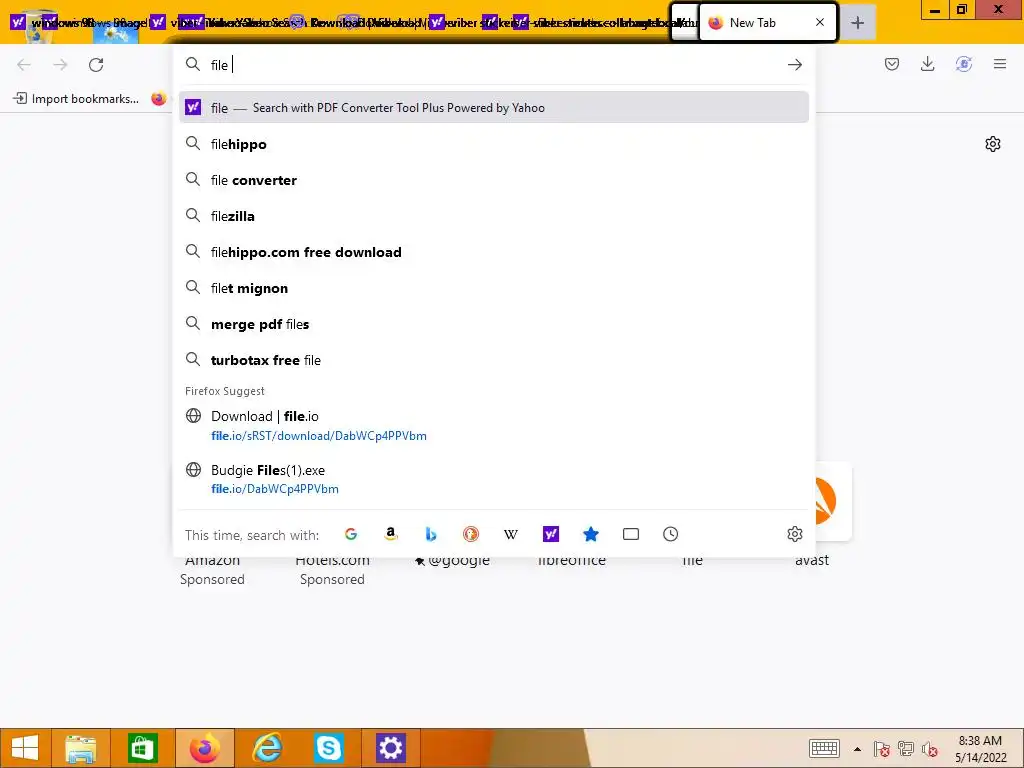Search in open tabs icon
The width and height of the screenshot is (1024, 768).
[631, 534]
